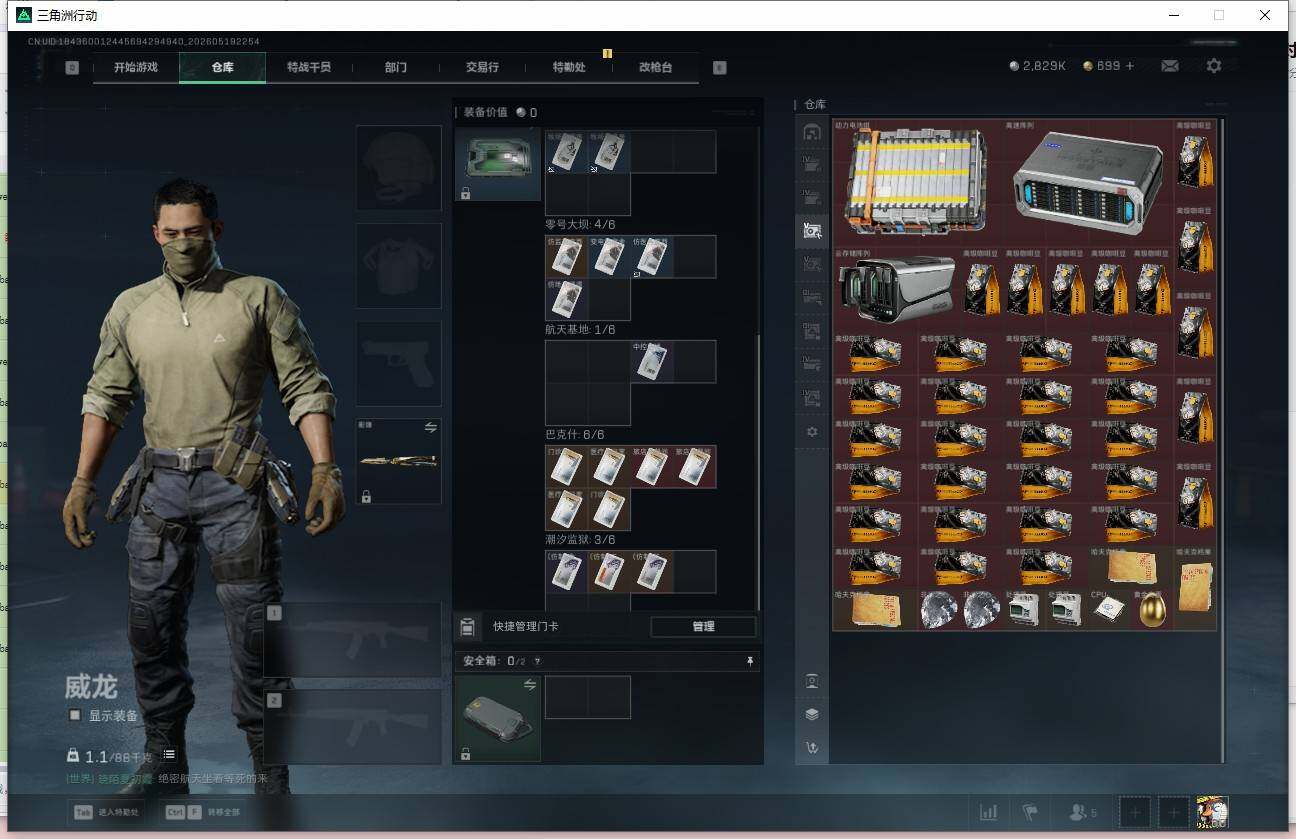Select the golden egg item
The height and width of the screenshot is (839, 1296).
(x=1152, y=608)
